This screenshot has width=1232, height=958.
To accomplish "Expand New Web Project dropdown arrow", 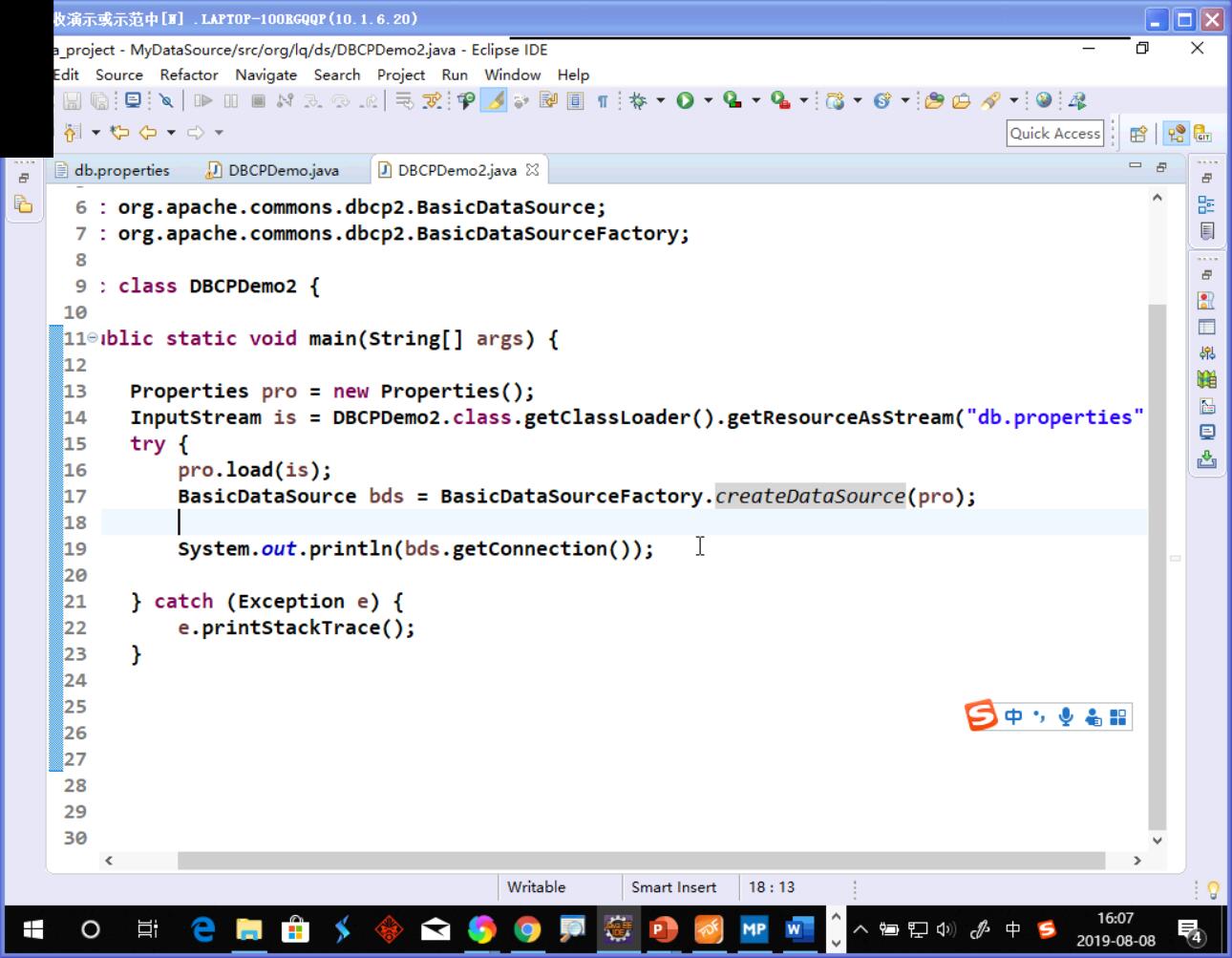I will click(x=857, y=100).
